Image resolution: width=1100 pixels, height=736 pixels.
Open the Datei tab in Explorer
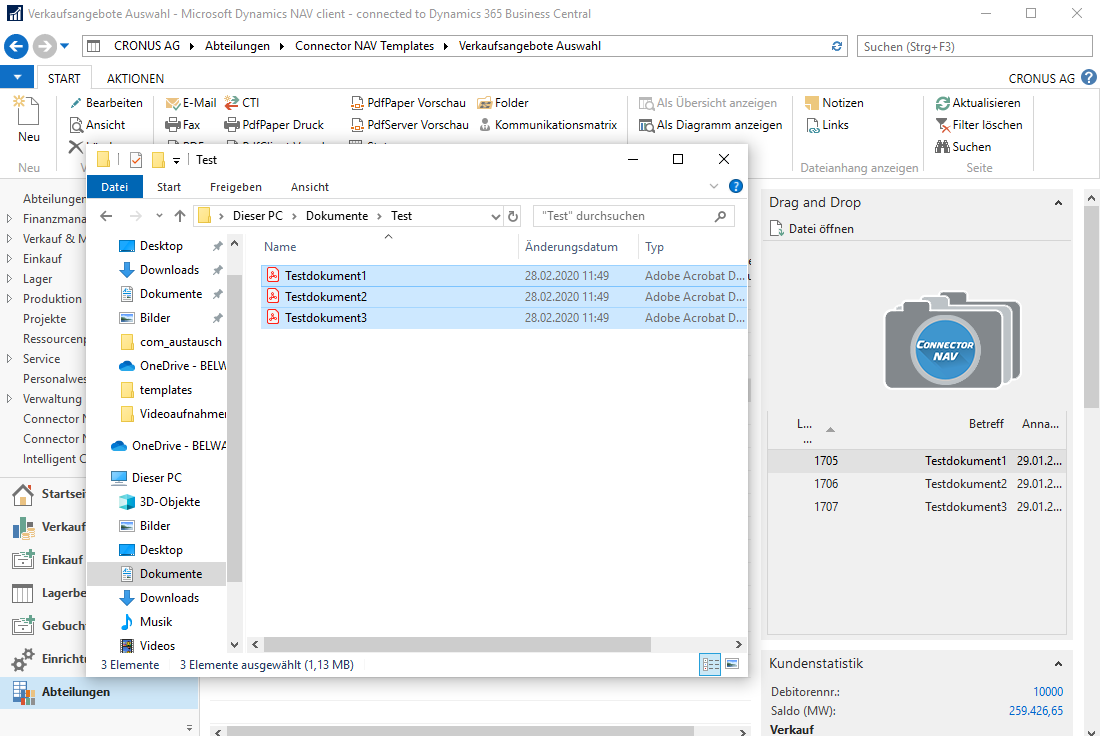pos(114,187)
